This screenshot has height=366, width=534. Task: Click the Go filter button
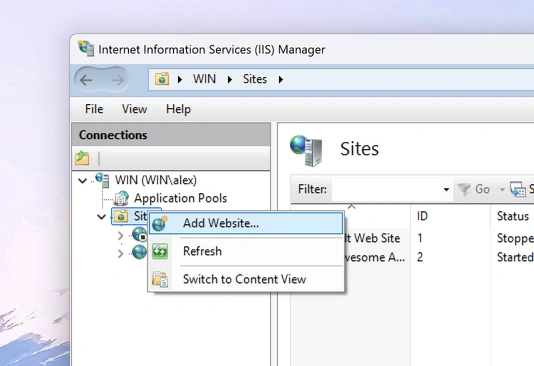pyautogui.click(x=474, y=189)
